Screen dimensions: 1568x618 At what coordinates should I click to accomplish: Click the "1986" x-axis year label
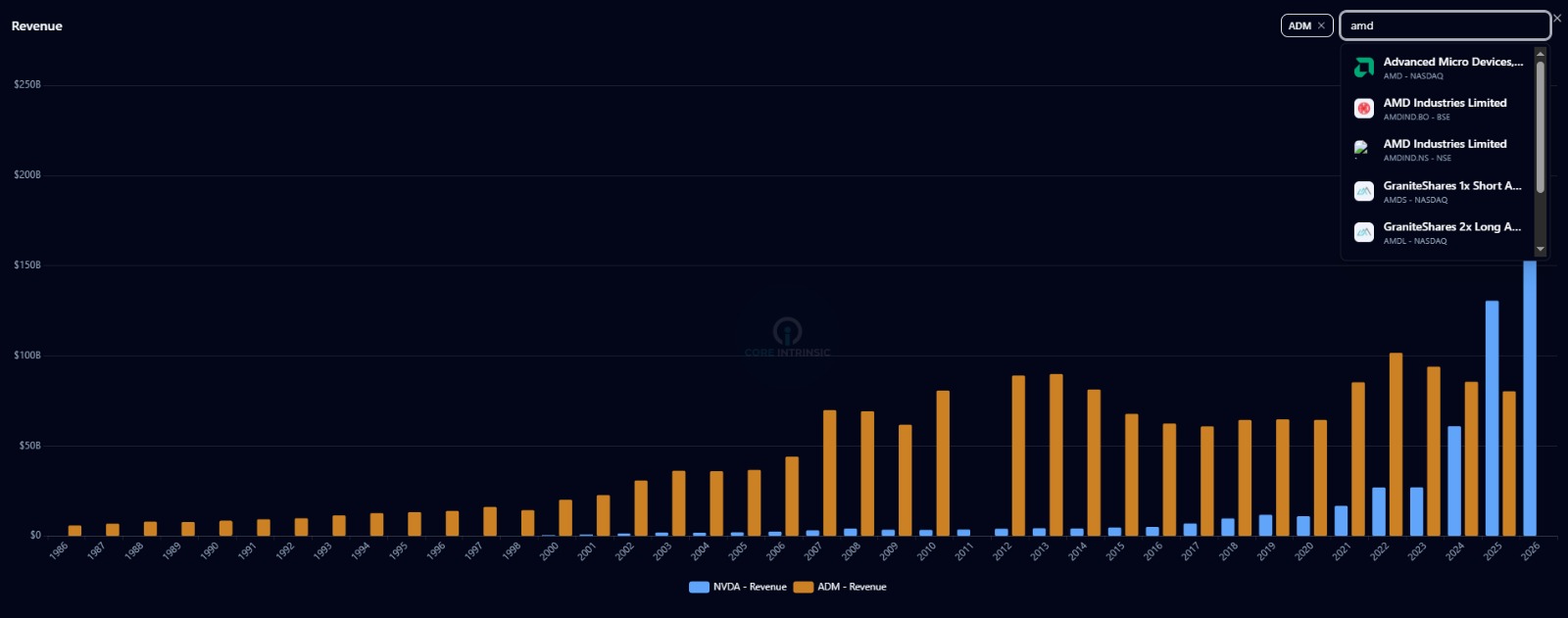click(59, 551)
